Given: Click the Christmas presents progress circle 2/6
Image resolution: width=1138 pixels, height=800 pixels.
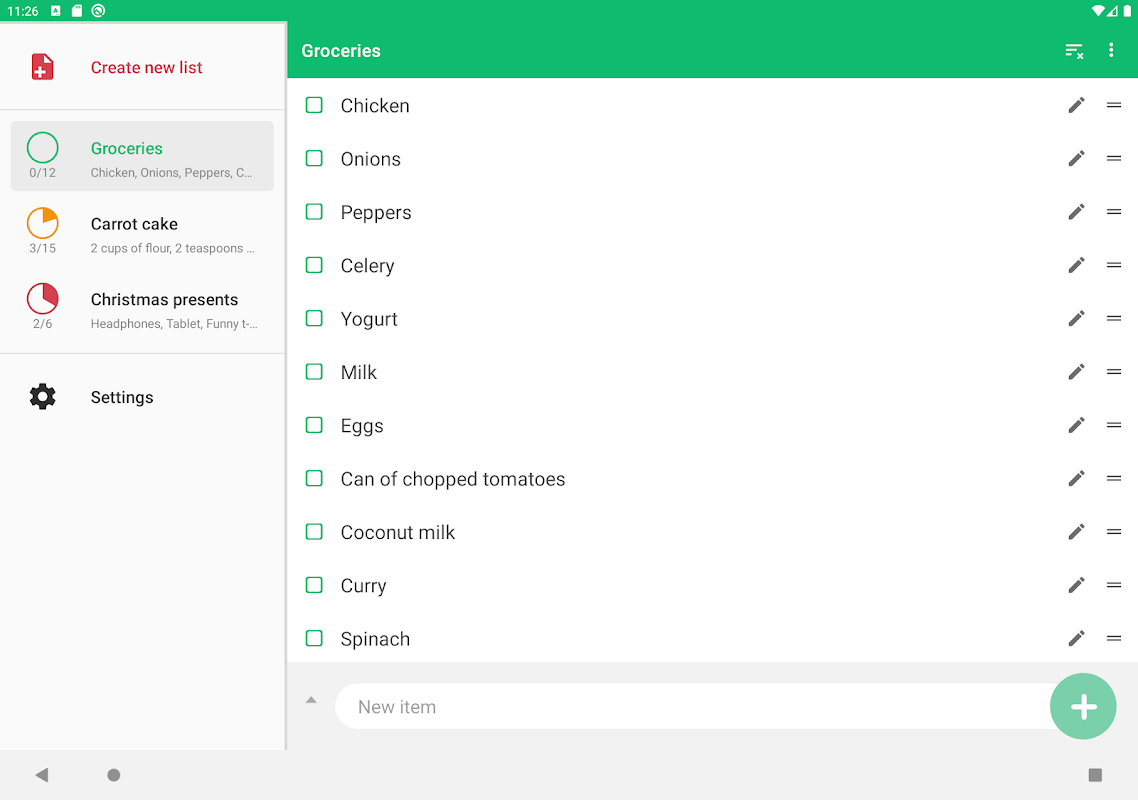Looking at the screenshot, I should tap(43, 299).
